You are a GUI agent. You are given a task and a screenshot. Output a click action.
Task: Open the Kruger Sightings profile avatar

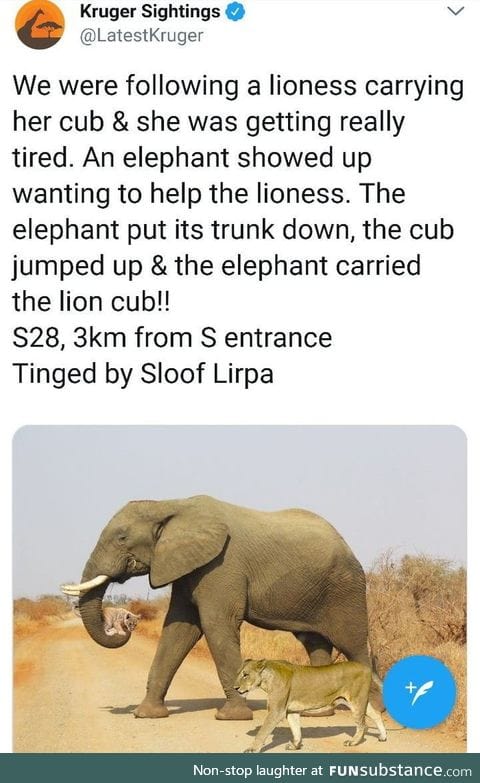tap(38, 24)
